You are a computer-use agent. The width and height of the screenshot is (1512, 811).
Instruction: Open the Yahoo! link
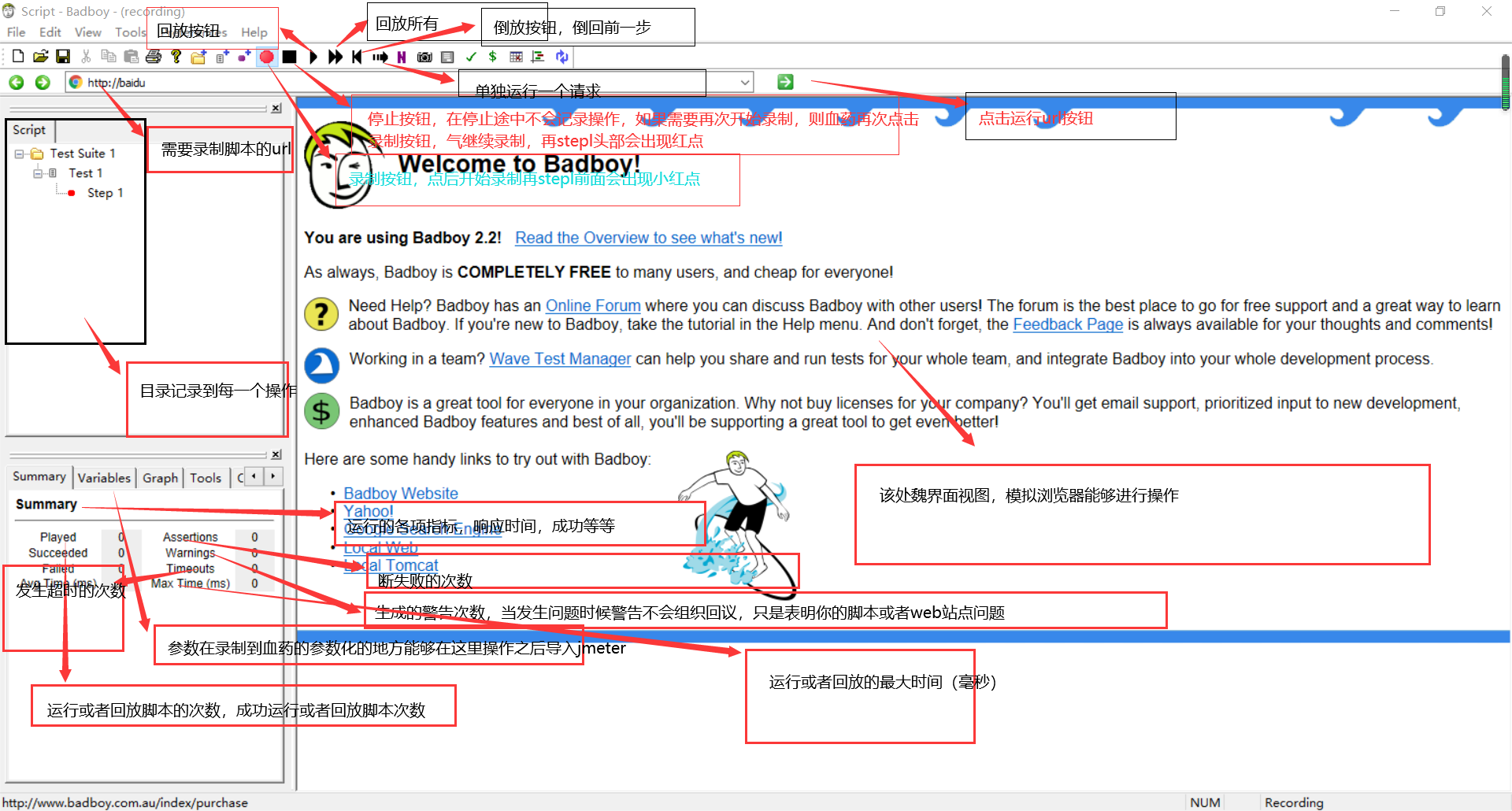pyautogui.click(x=369, y=512)
